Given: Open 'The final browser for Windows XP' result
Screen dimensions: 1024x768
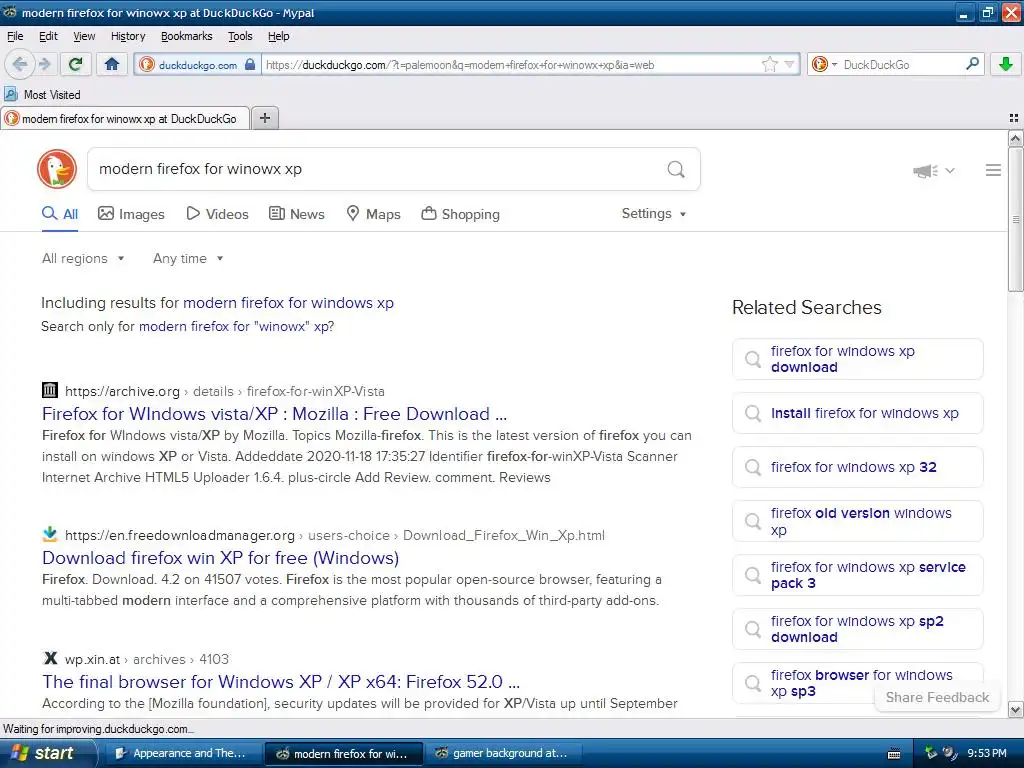Looking at the screenshot, I should click(x=281, y=682).
